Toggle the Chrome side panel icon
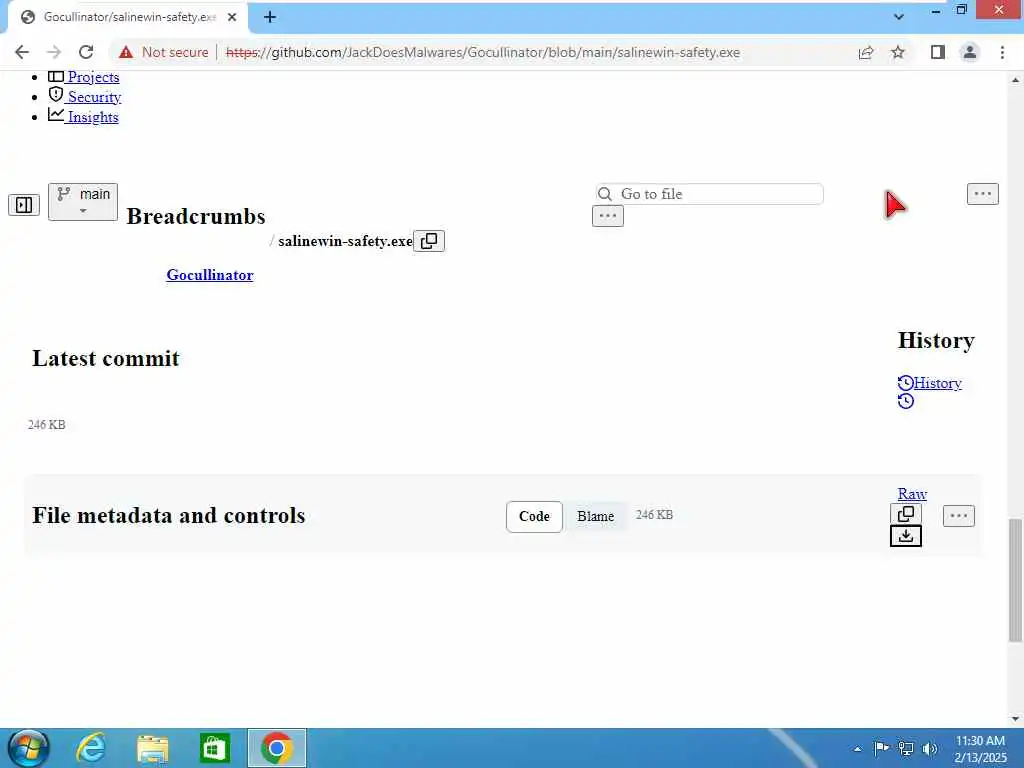 pos(938,52)
